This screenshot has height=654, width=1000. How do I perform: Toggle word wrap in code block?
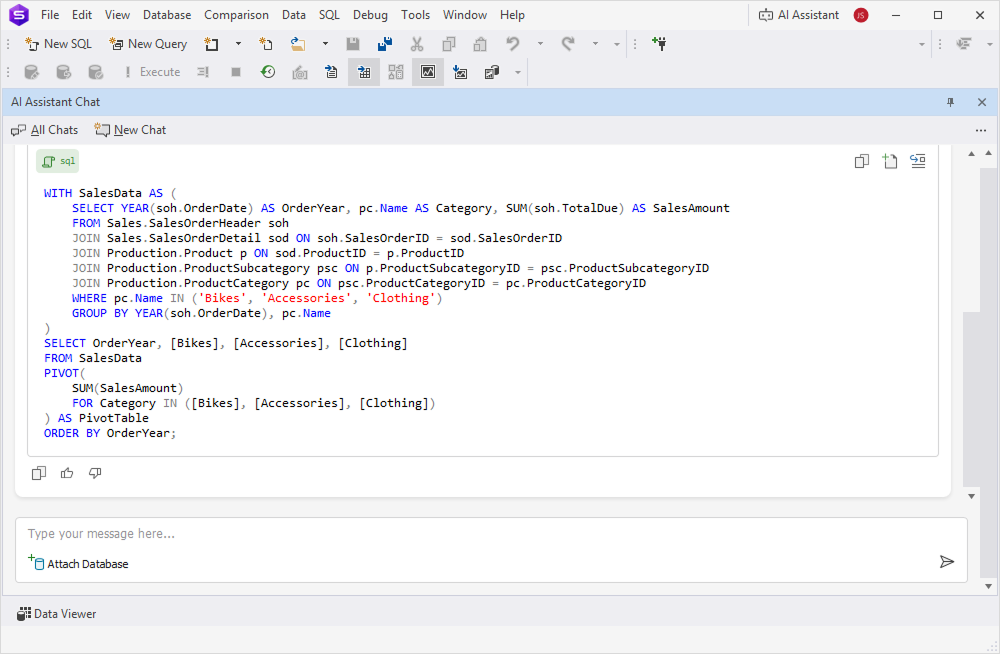pyautogui.click(x=917, y=161)
